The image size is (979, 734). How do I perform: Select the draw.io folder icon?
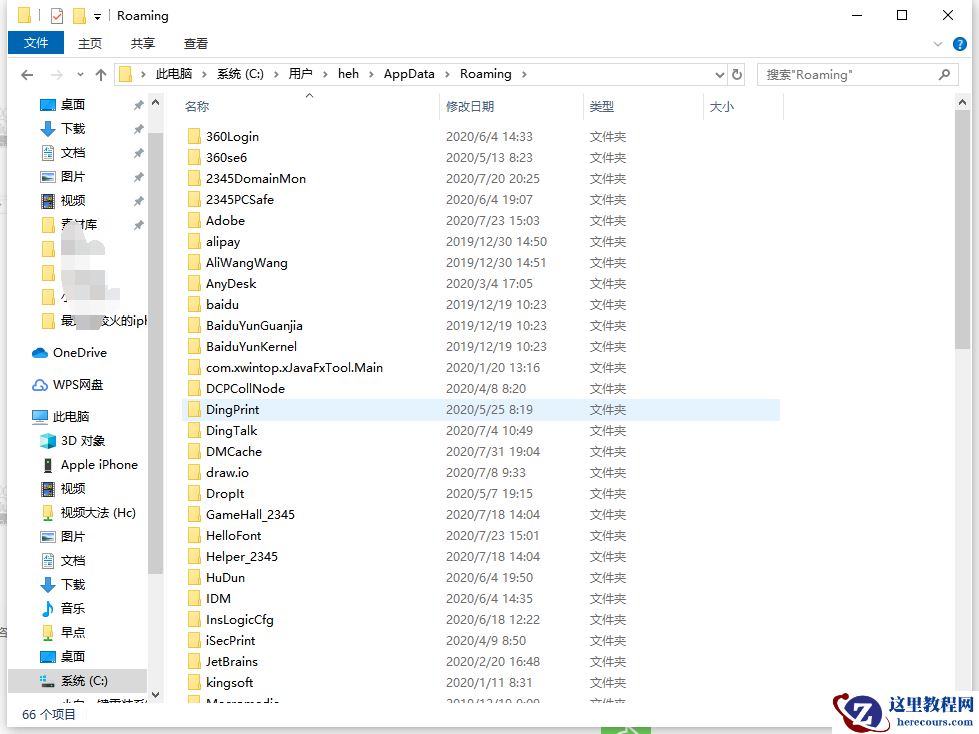point(194,472)
